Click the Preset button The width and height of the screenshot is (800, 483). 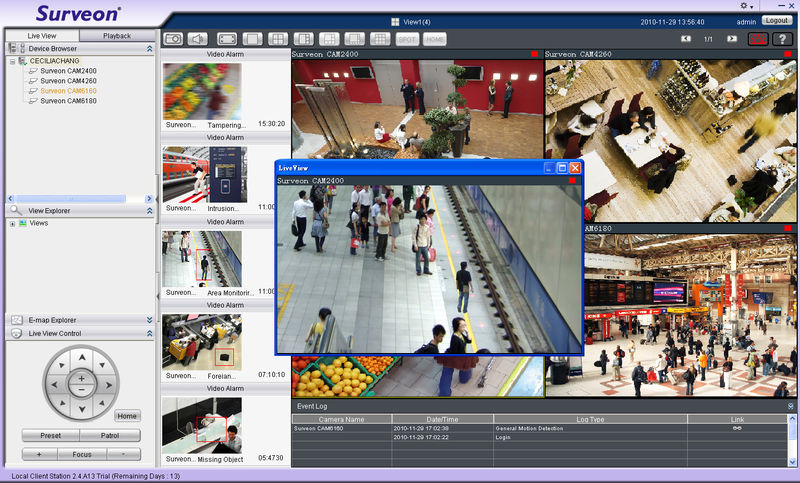point(51,436)
